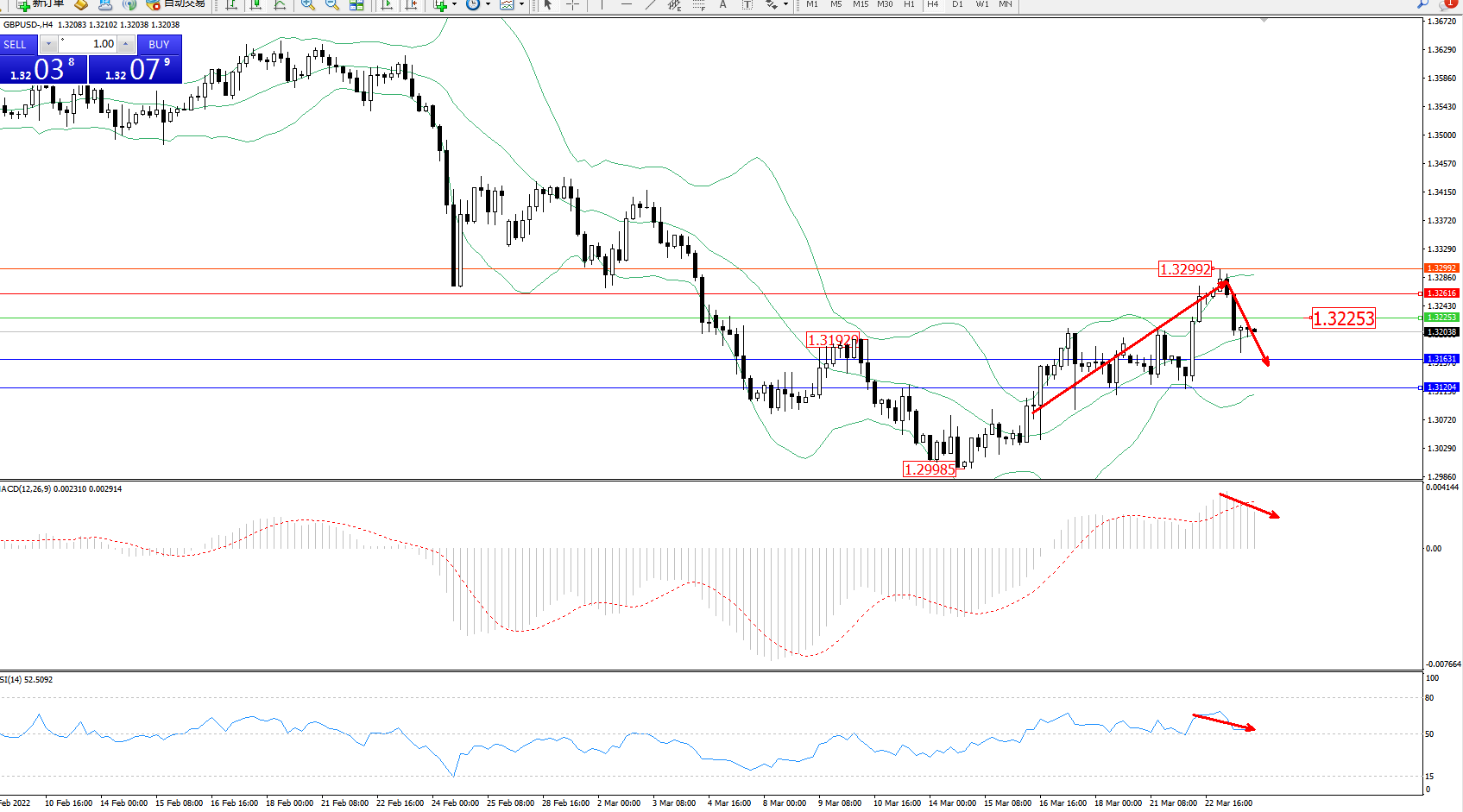Select the trendline drawing tool
Image resolution: width=1463 pixels, height=812 pixels.
(651, 4)
